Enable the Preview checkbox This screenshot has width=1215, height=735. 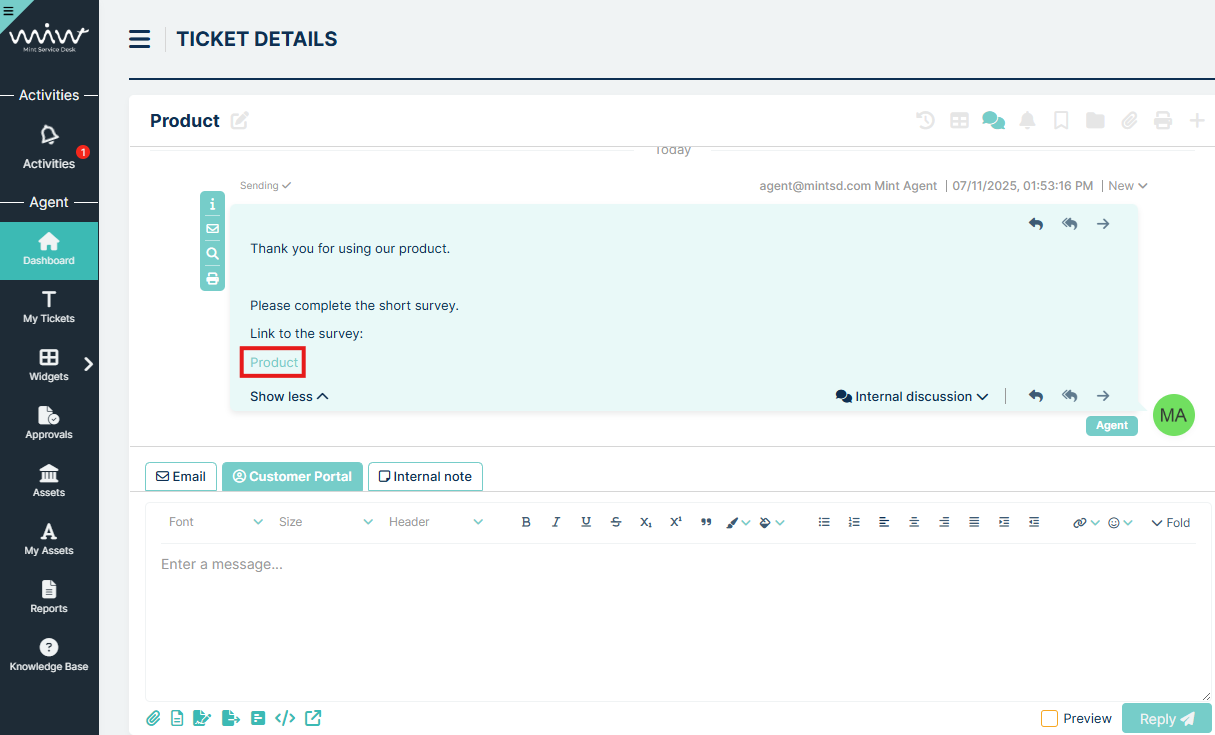tap(1049, 718)
